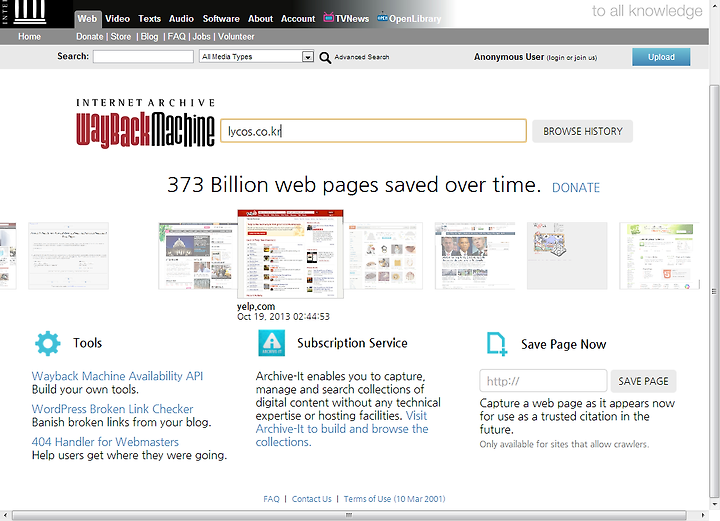Click the Visit Archive-It collections link

pos(342,429)
